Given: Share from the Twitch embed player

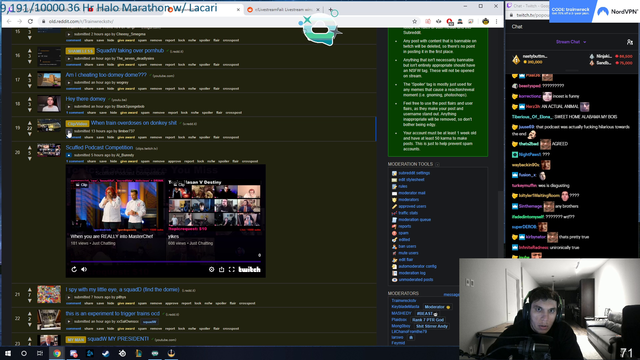Looking at the screenshot, I should (222, 269).
